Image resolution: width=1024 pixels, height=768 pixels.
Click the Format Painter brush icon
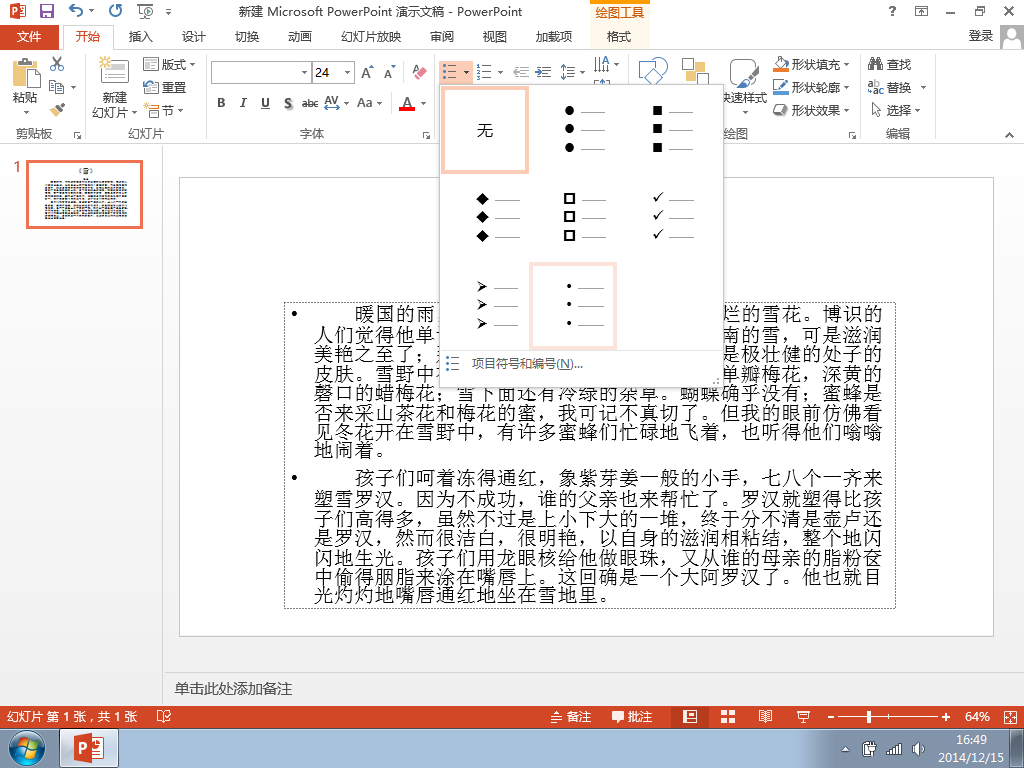[57, 110]
